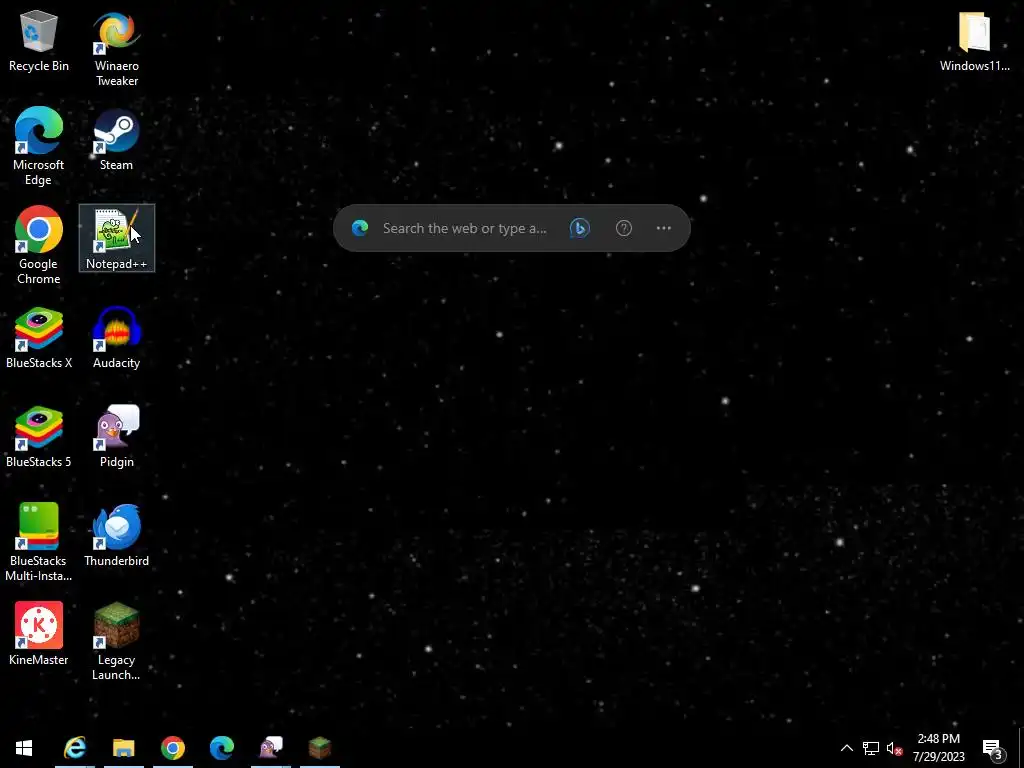The height and width of the screenshot is (768, 1024).
Task: Open the Windows Start menu
Action: tap(24, 748)
